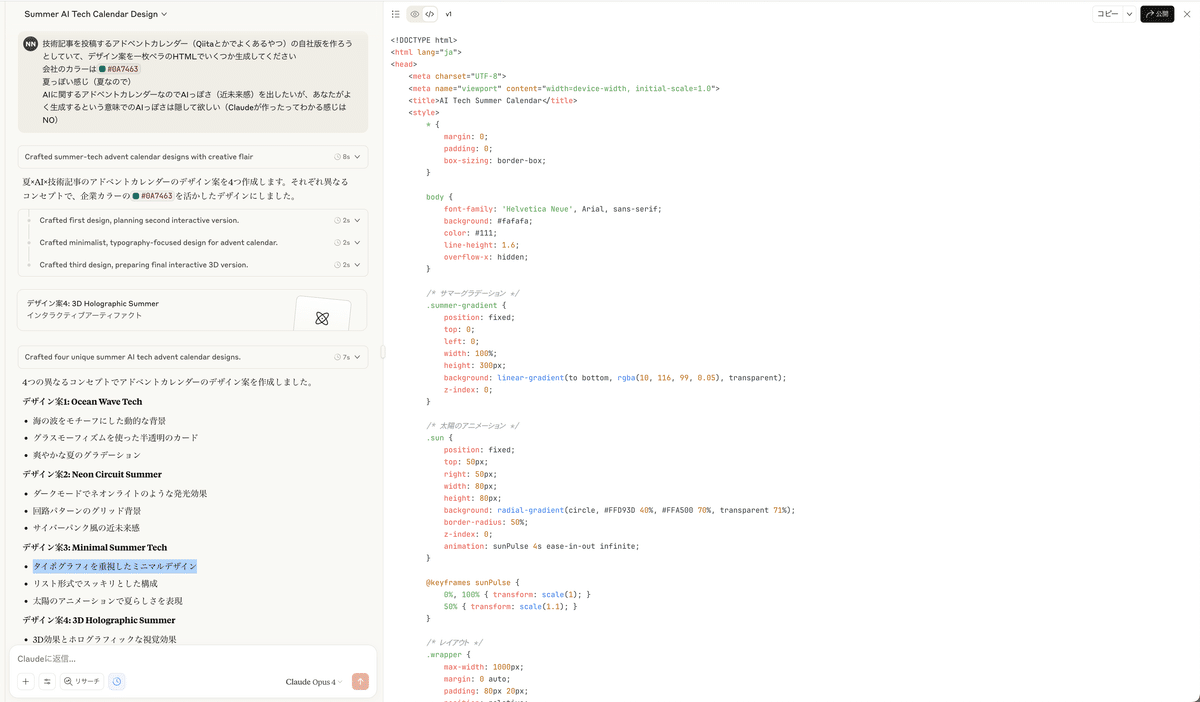Open the デザイン案4: 3D Holographic Summer artifact card

[193, 310]
